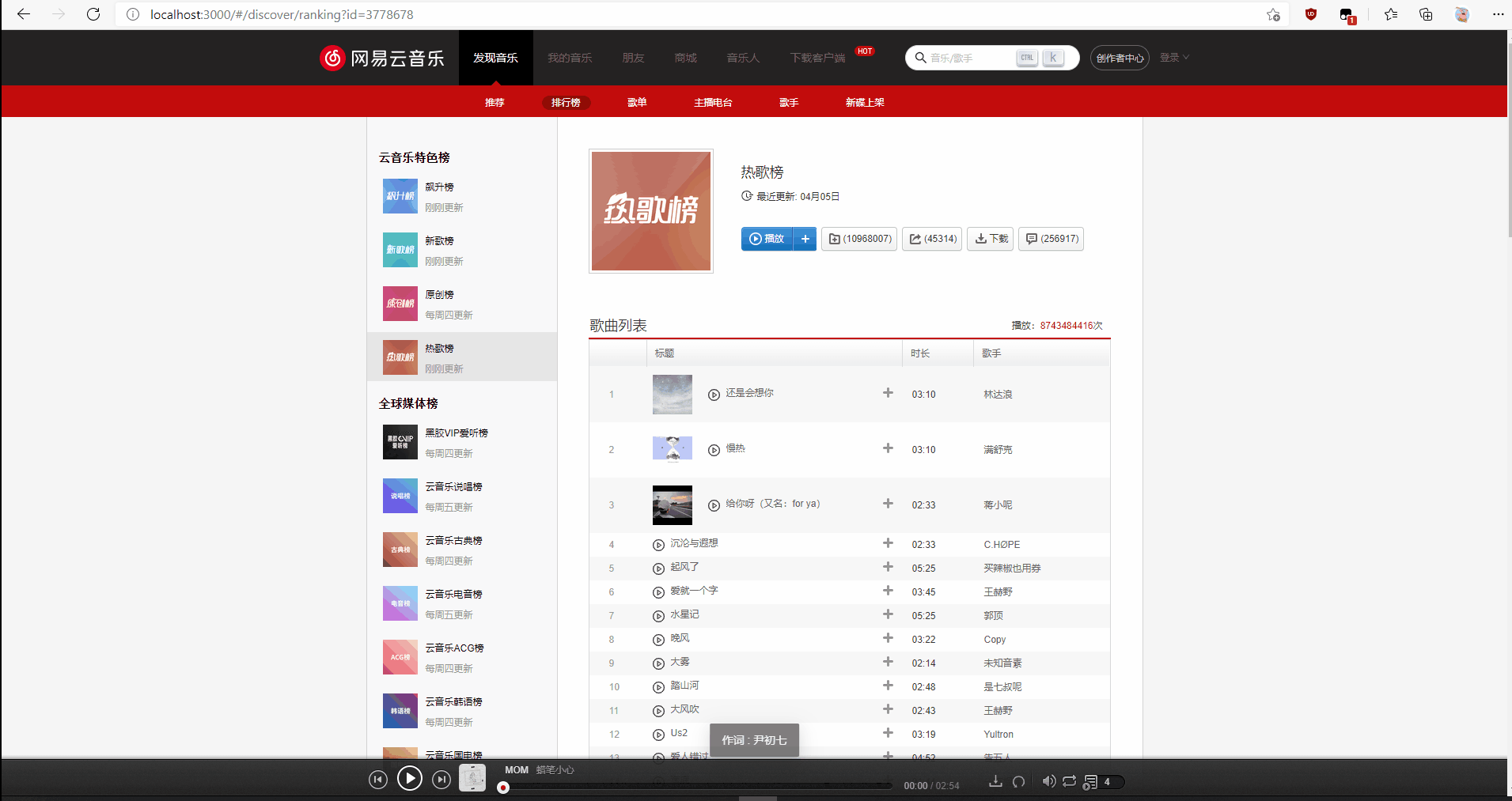Play the paused song in the player bar
This screenshot has height=801, width=1512.
[409, 780]
